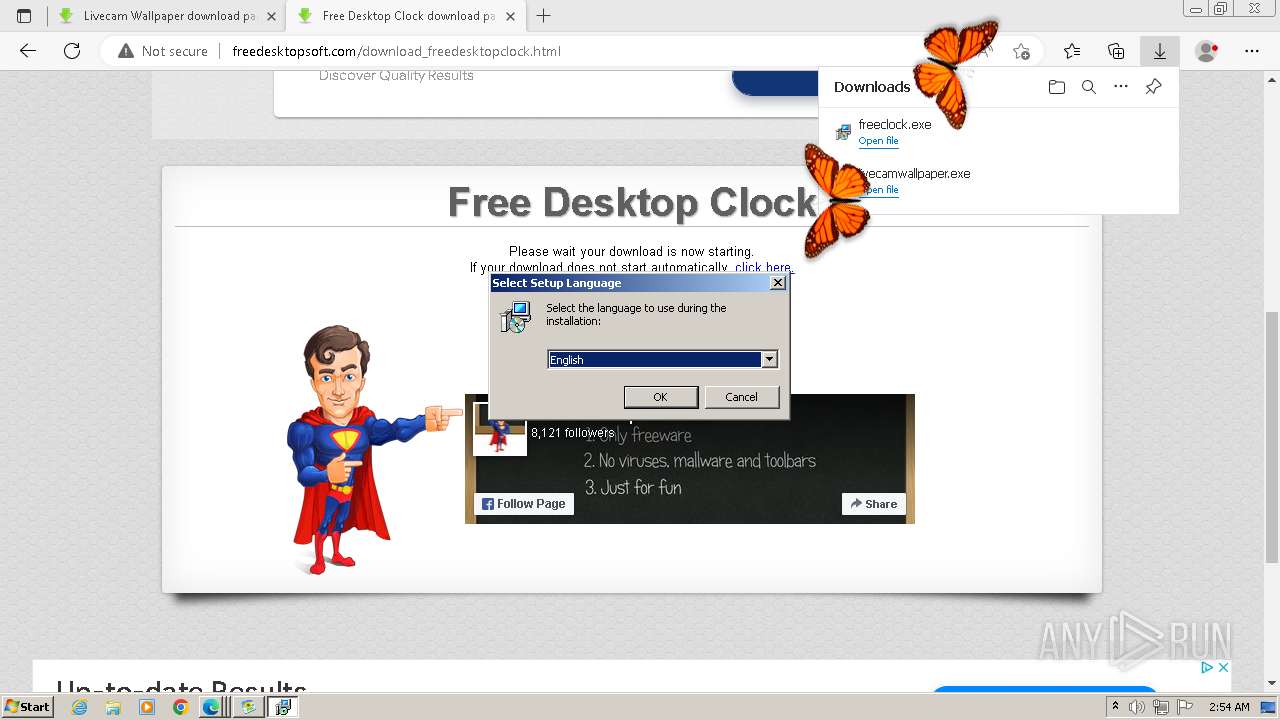Image resolution: width=1280 pixels, height=720 pixels.
Task: Reload the page with refresh icon
Action: pos(72,51)
